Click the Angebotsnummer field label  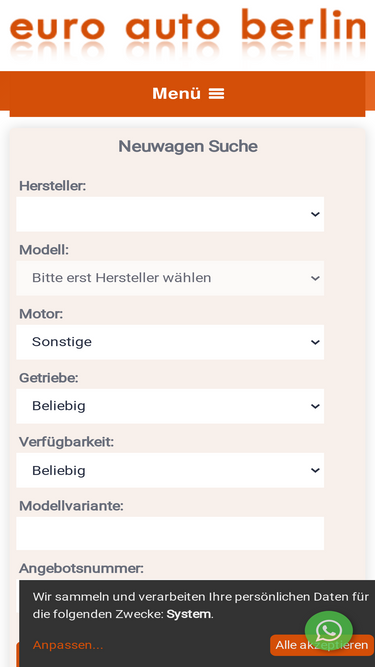81,568
